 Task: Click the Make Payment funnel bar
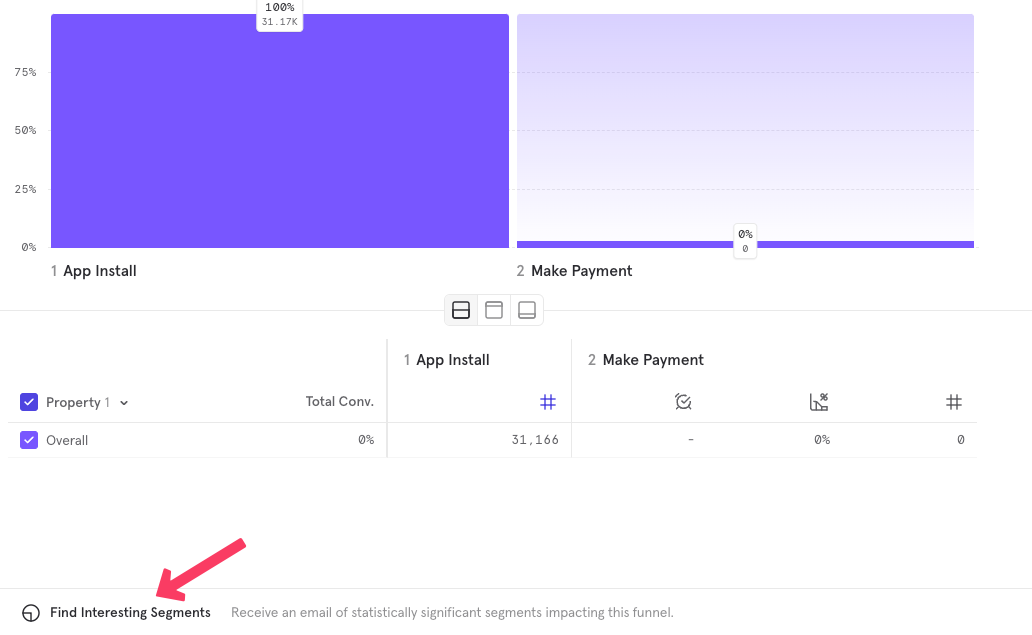click(x=745, y=244)
